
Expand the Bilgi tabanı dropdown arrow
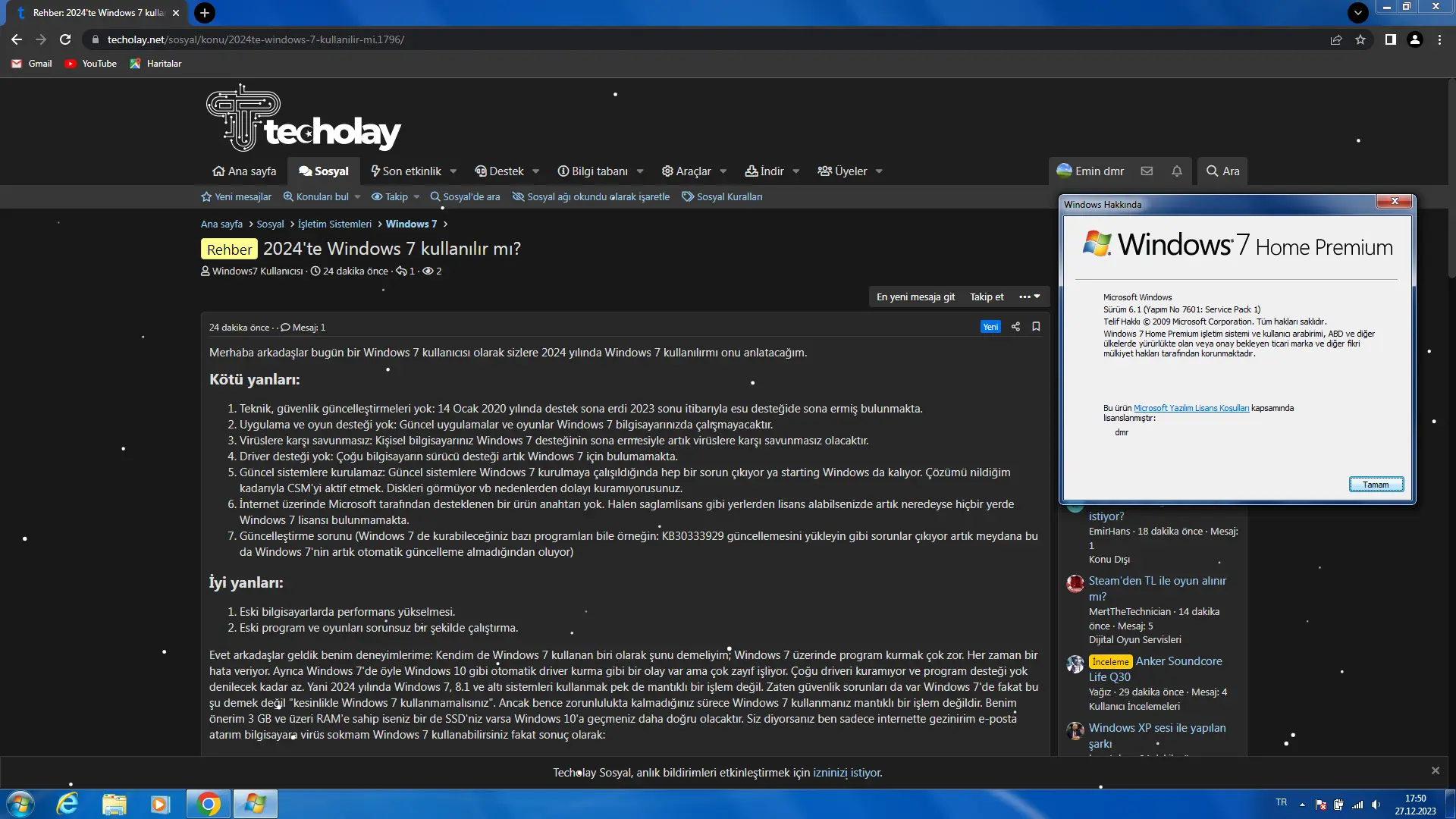[640, 171]
